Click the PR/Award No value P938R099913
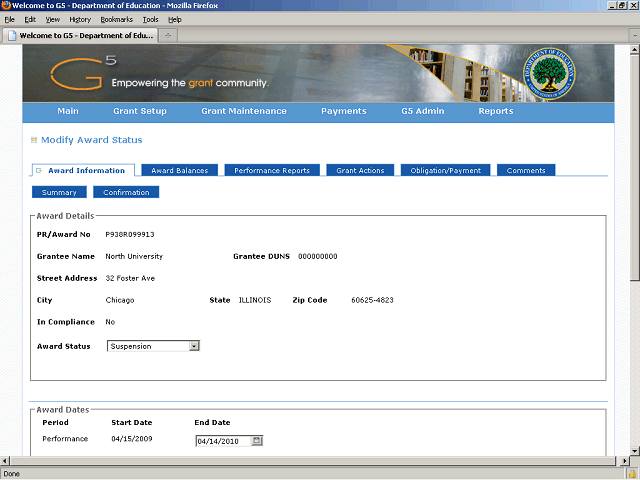 [x=130, y=235]
